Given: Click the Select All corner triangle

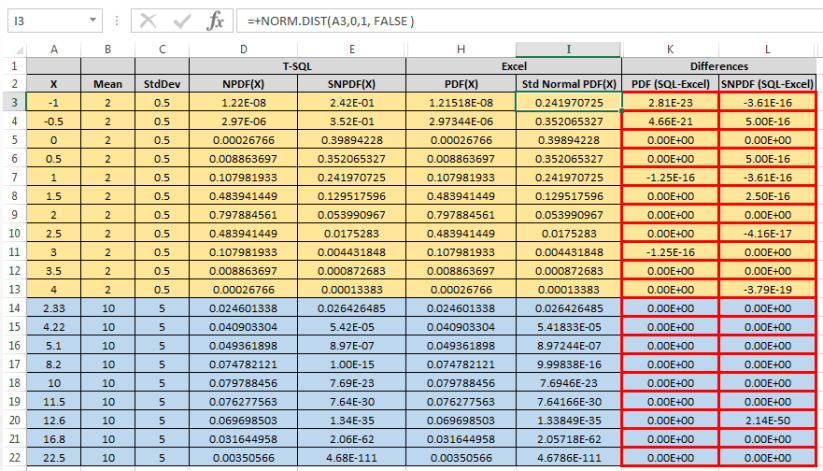Looking at the screenshot, I should (17, 49).
